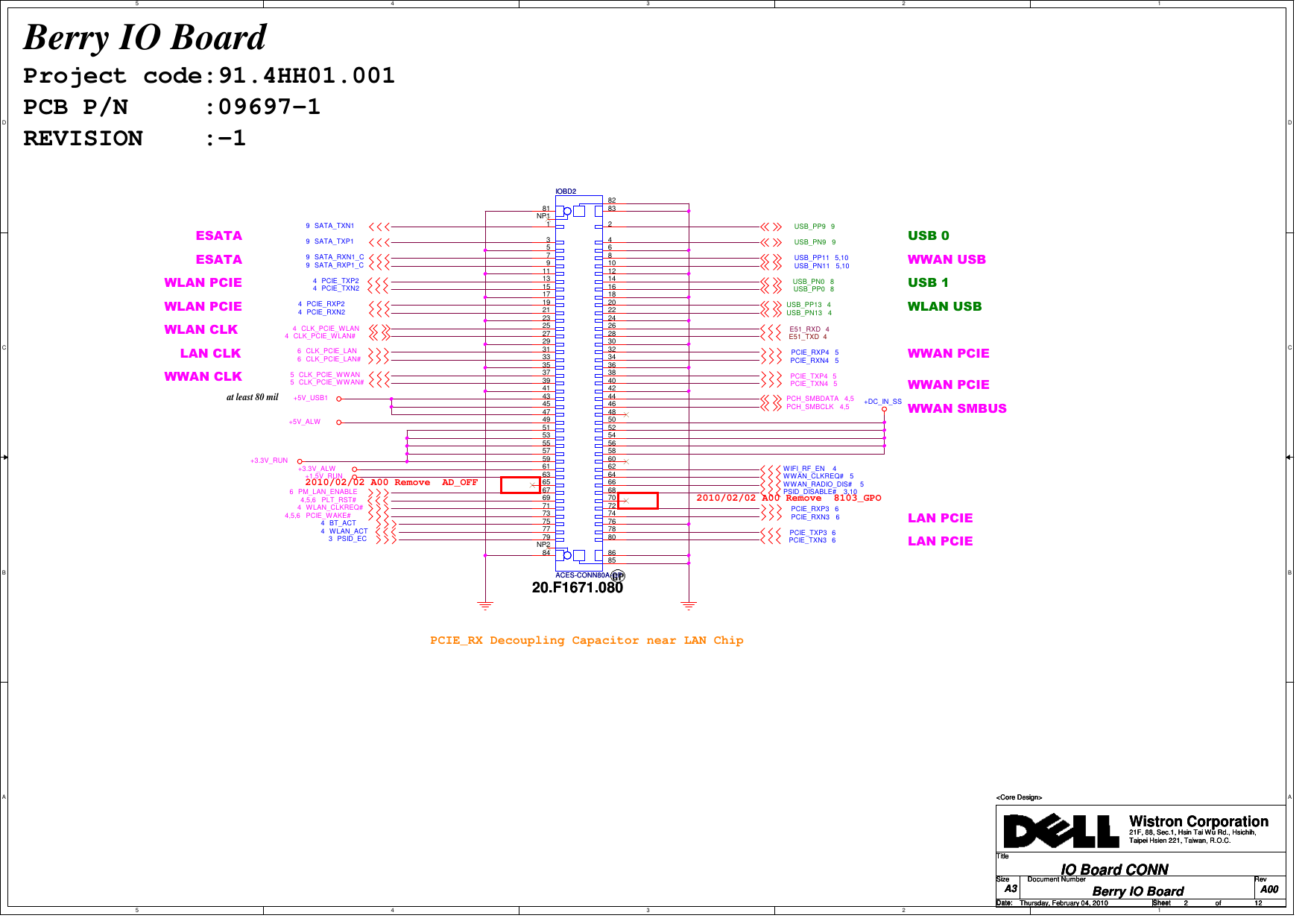Select the "PCB P/N :09697-1" line

(x=171, y=107)
